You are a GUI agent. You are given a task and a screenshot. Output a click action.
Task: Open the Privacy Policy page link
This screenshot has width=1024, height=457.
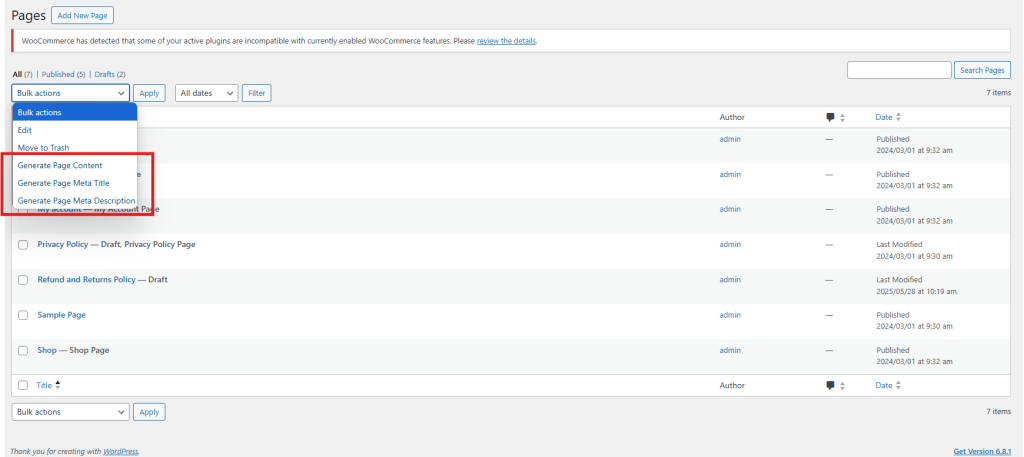[x=63, y=244]
